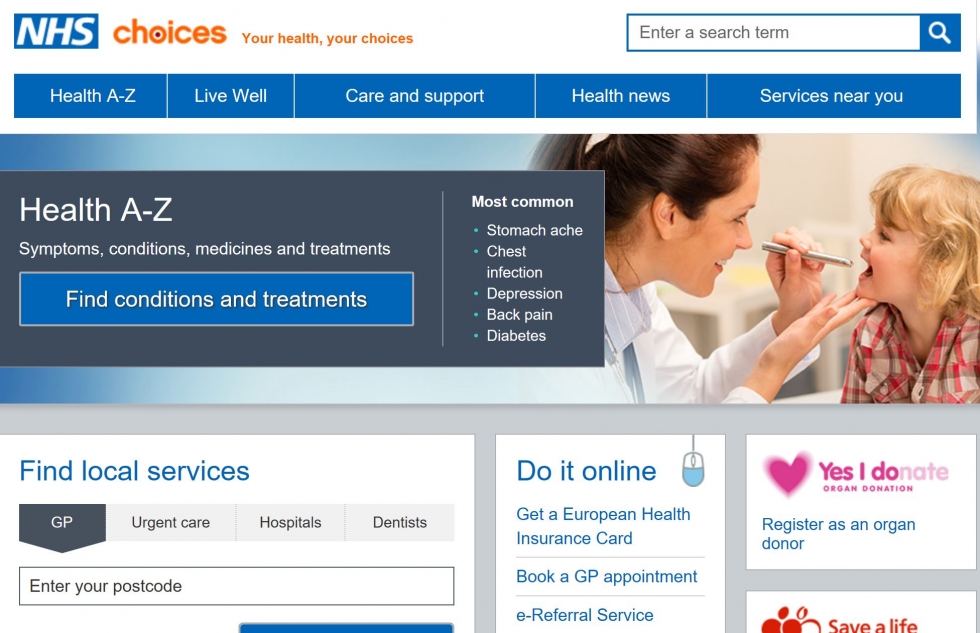
Task: Open Book a GP appointment link
Action: [606, 576]
